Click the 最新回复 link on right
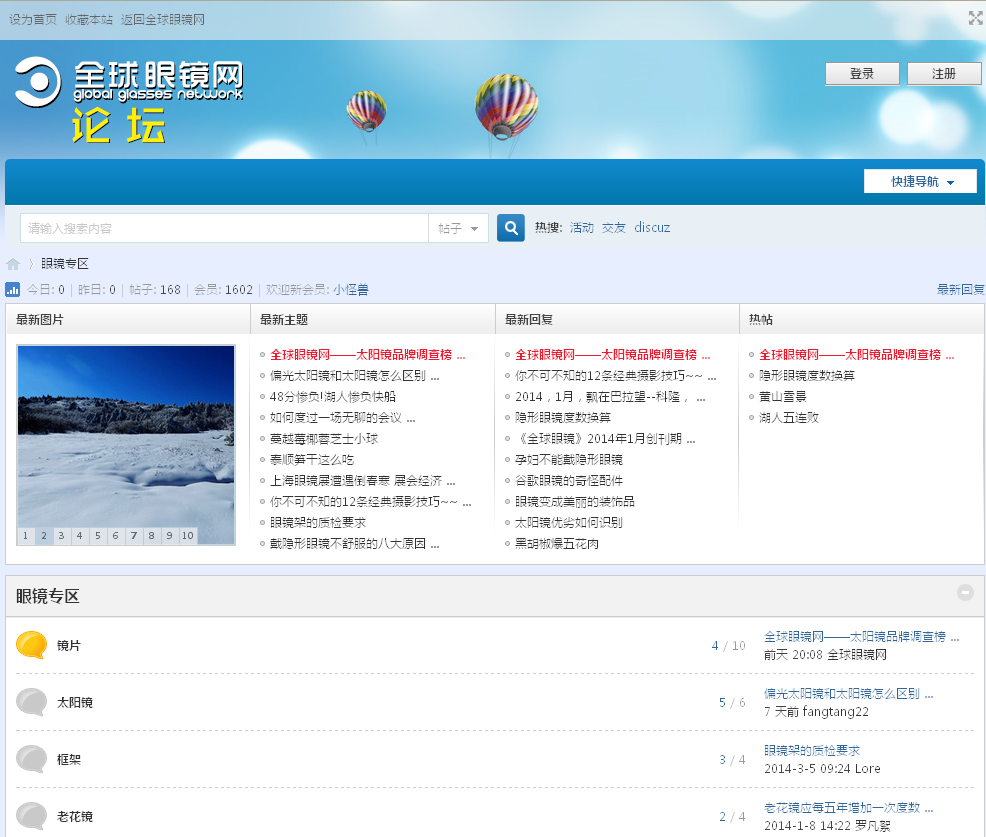 click(960, 290)
